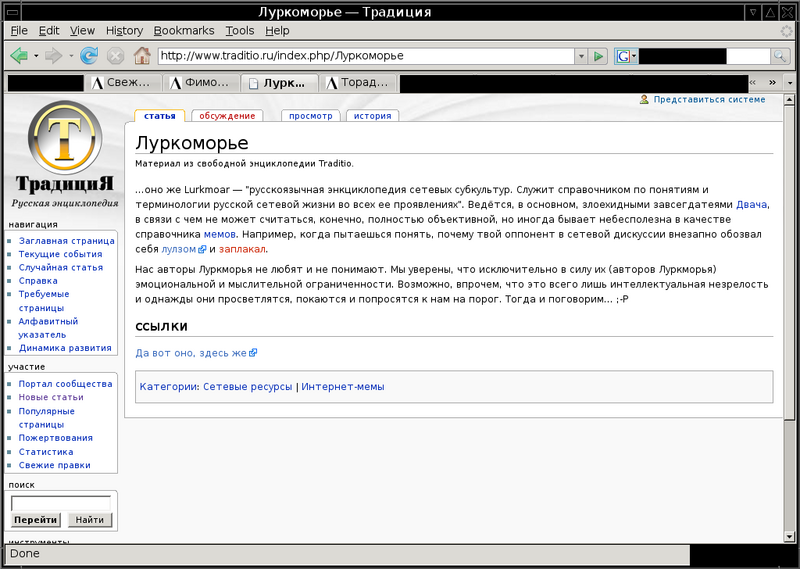Open the Back history dropdown arrow
Viewport: 800px width, 569px height.
point(36,56)
